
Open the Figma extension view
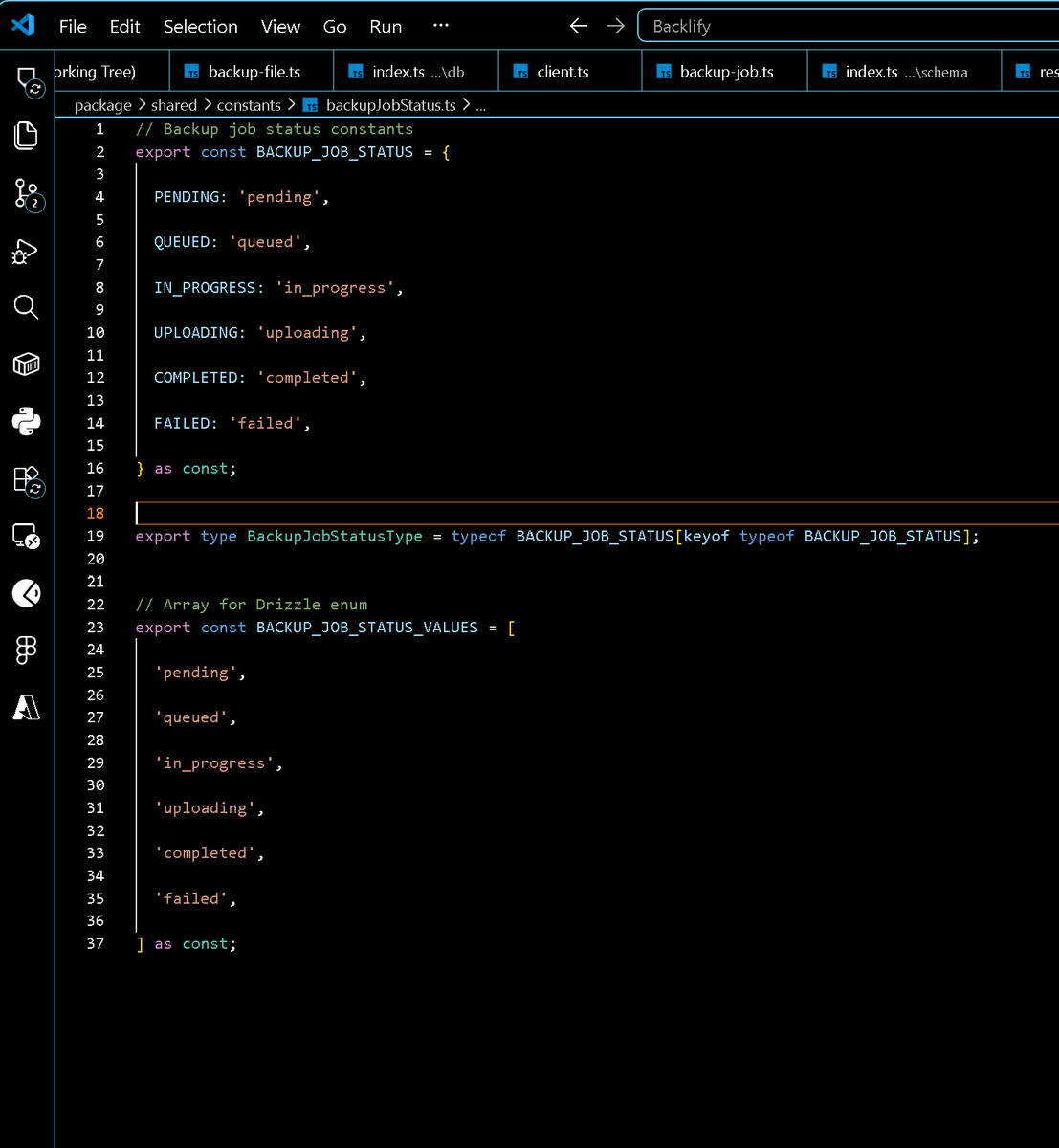(x=26, y=651)
